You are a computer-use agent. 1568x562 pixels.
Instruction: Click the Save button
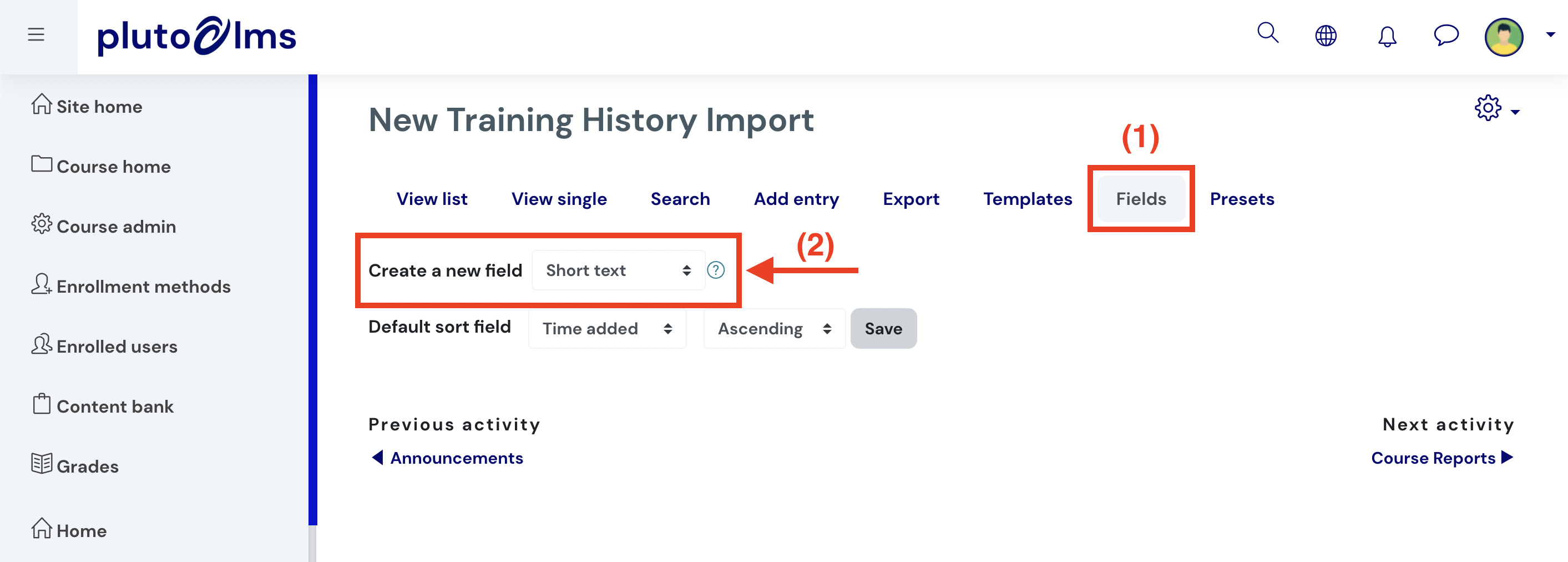[883, 329]
